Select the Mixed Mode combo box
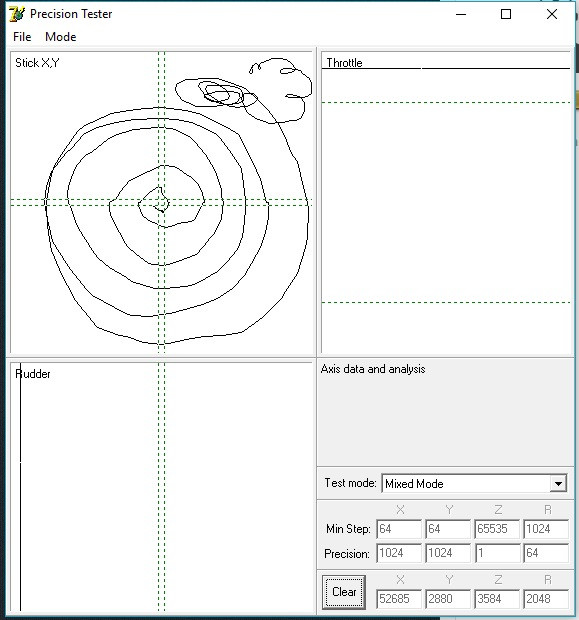Image resolution: width=579 pixels, height=620 pixels. pos(474,484)
